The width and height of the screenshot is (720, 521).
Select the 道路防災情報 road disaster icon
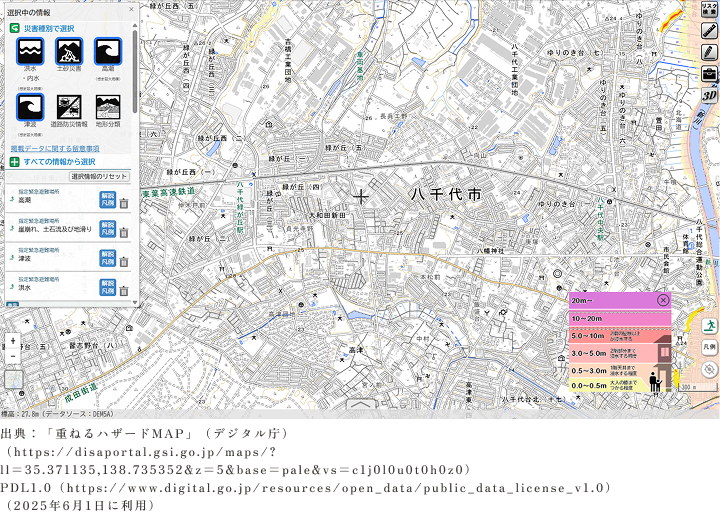(69, 108)
